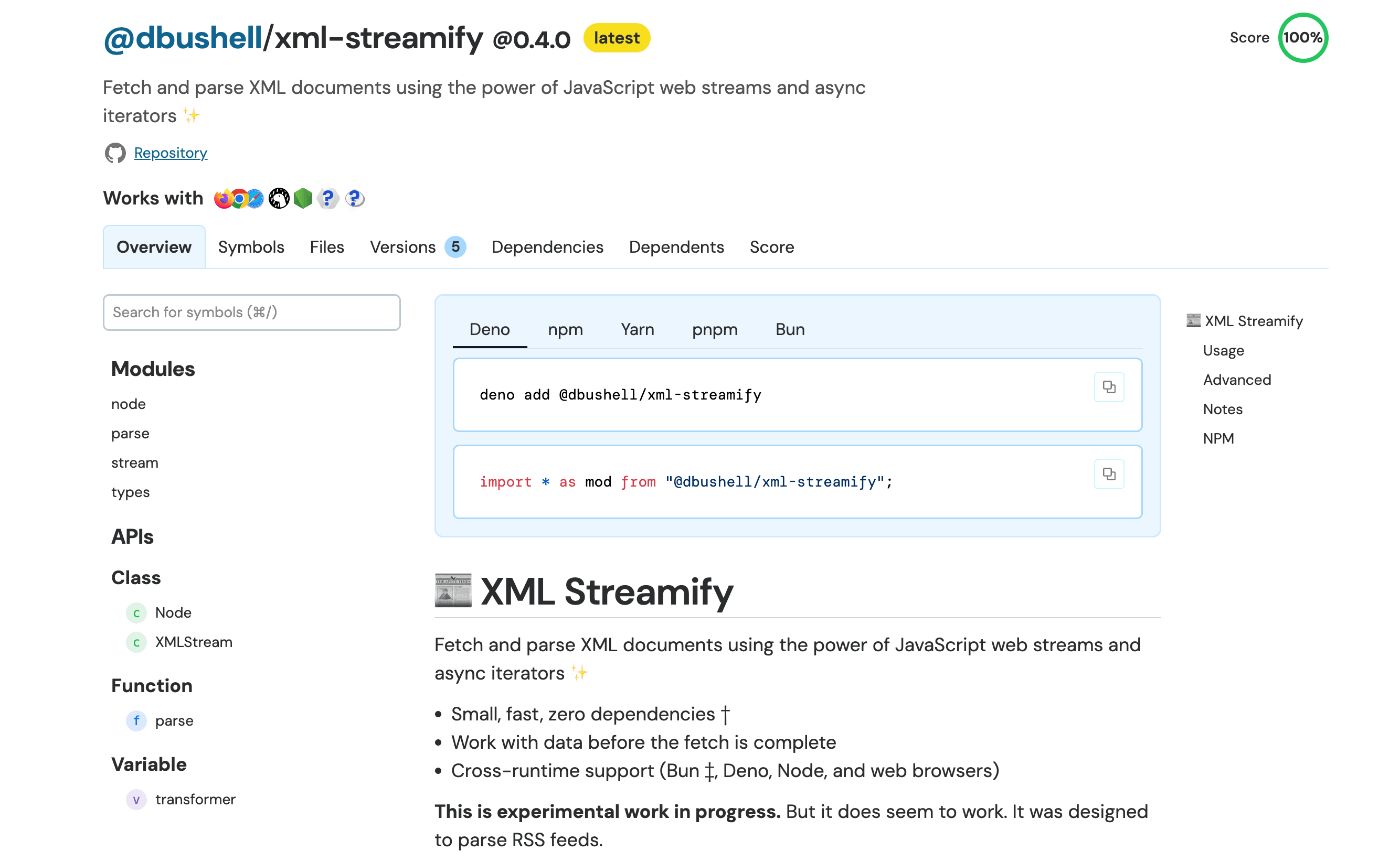
Task: Click the 'Small, fast, zero dependencies' bullet
Action: pos(591,714)
